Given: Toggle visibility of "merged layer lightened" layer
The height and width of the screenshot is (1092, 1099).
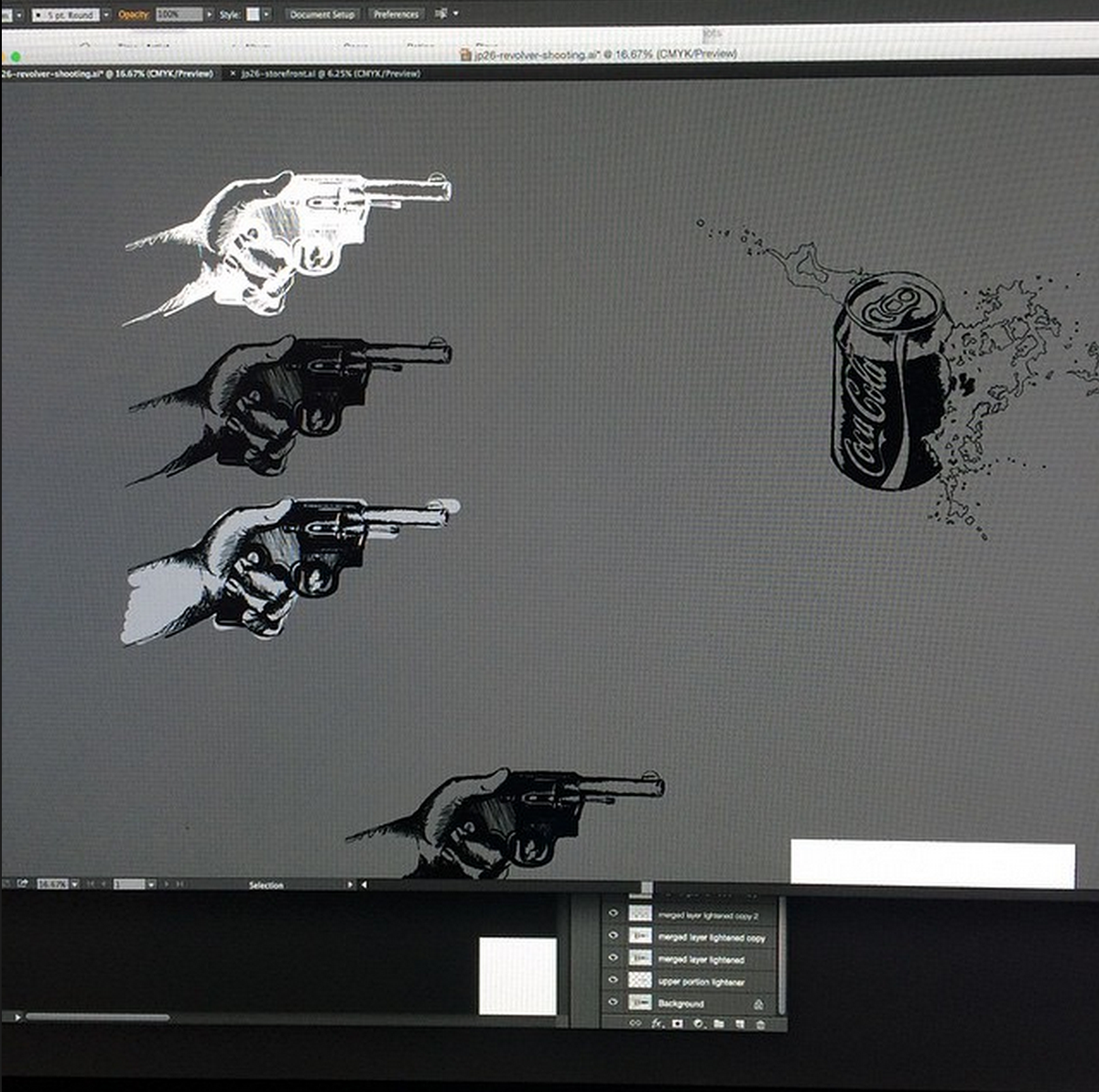Looking at the screenshot, I should (x=614, y=959).
